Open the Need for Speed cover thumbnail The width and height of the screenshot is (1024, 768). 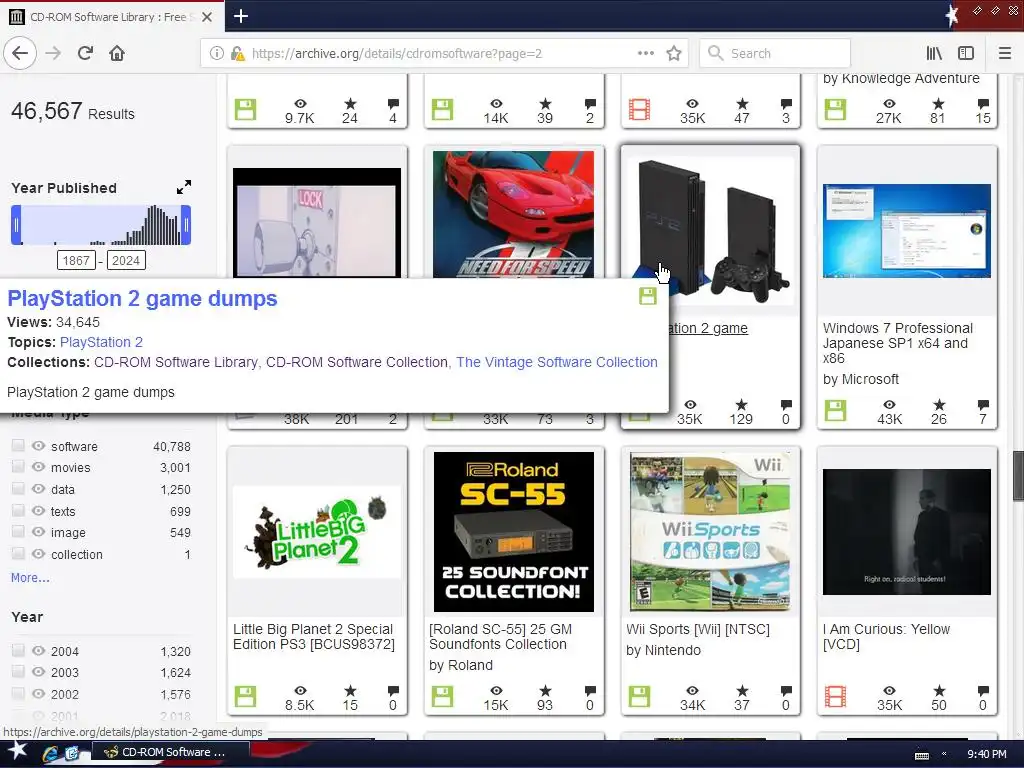pos(514,214)
